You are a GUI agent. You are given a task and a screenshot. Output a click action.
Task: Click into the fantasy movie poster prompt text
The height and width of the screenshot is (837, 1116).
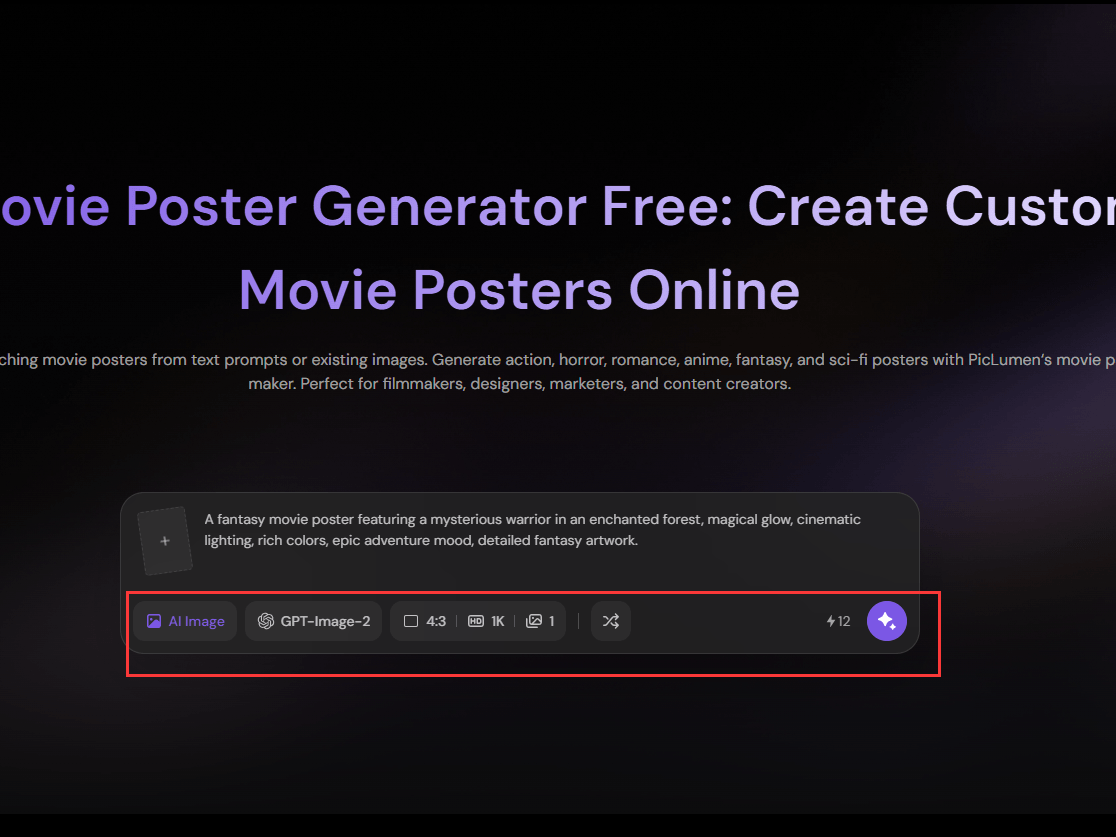(532, 530)
